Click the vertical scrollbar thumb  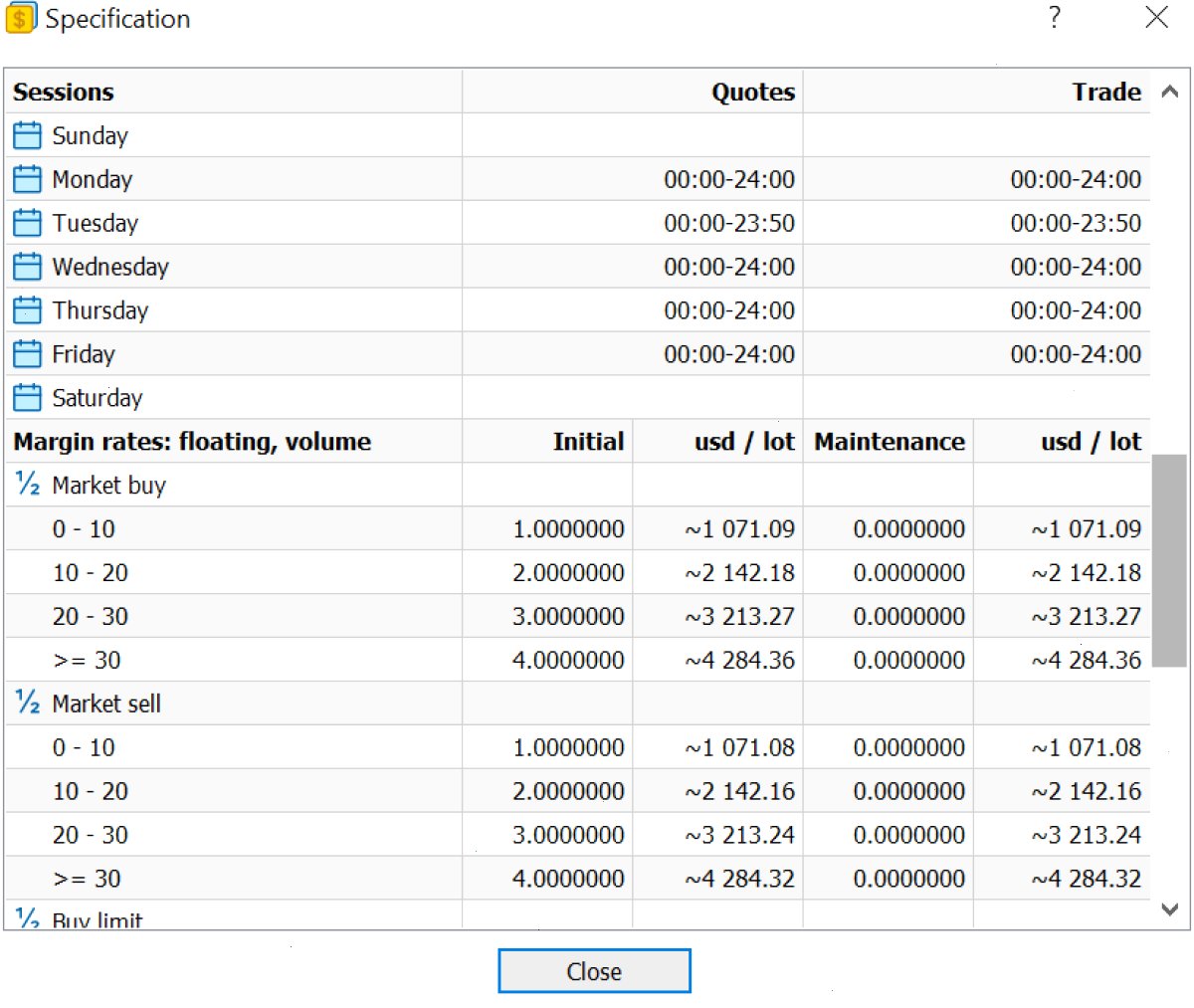click(x=1170, y=561)
